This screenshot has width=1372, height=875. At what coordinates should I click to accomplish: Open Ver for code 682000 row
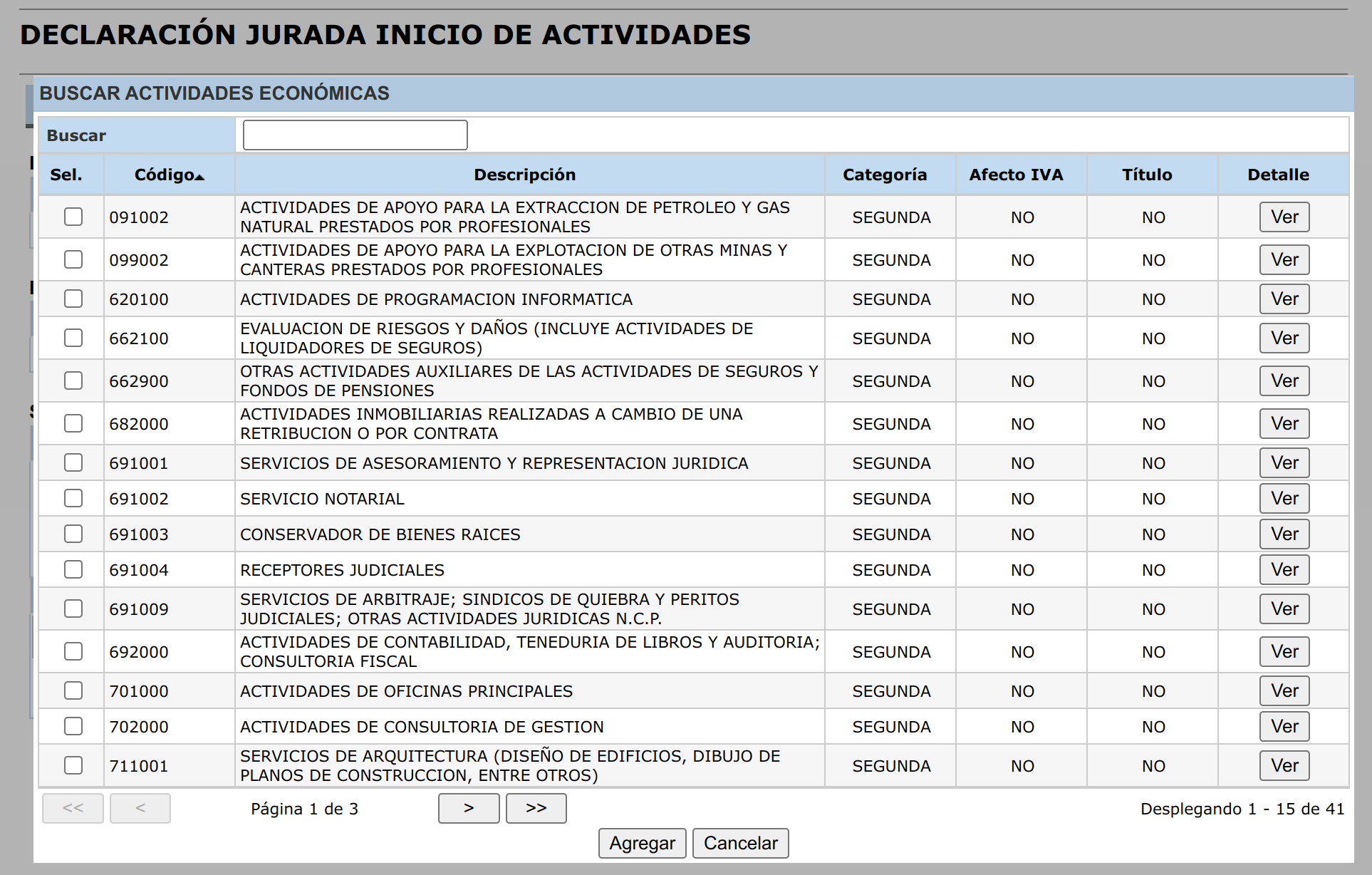pyautogui.click(x=1284, y=423)
